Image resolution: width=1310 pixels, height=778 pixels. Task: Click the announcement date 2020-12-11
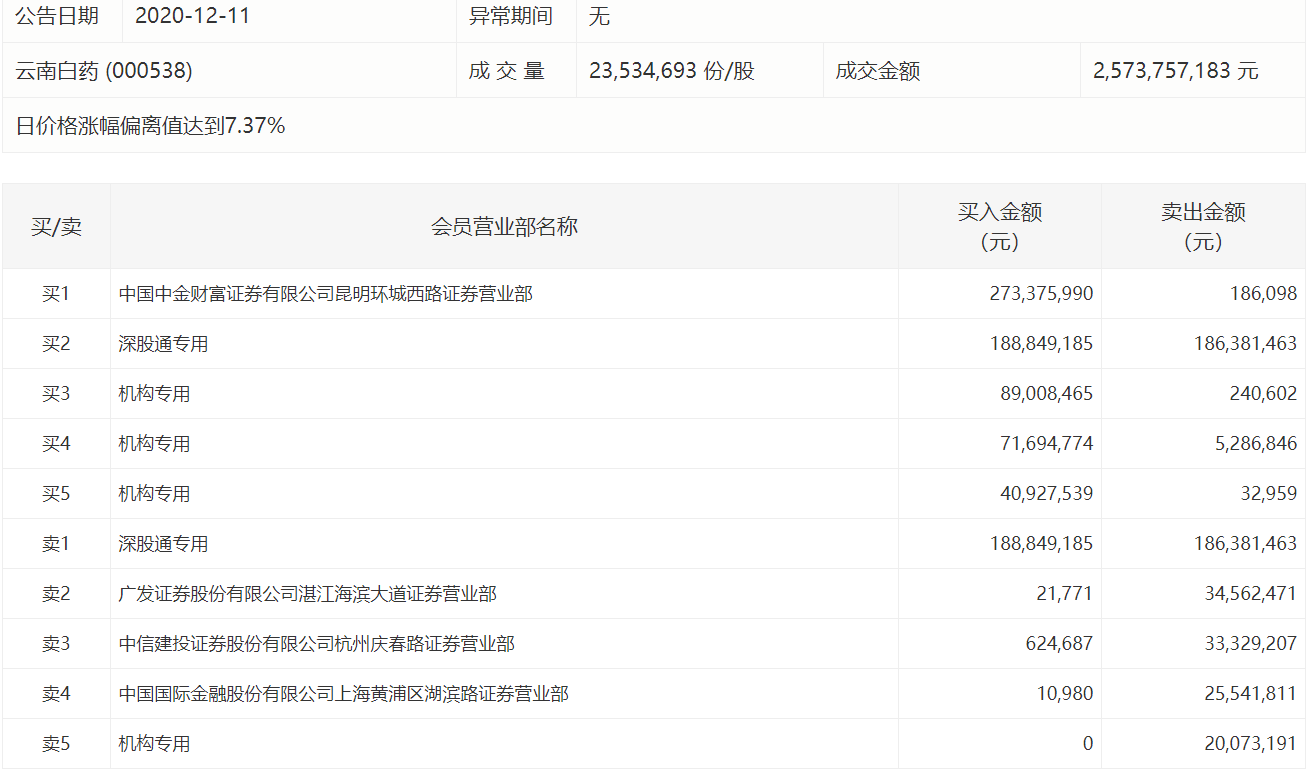(192, 16)
